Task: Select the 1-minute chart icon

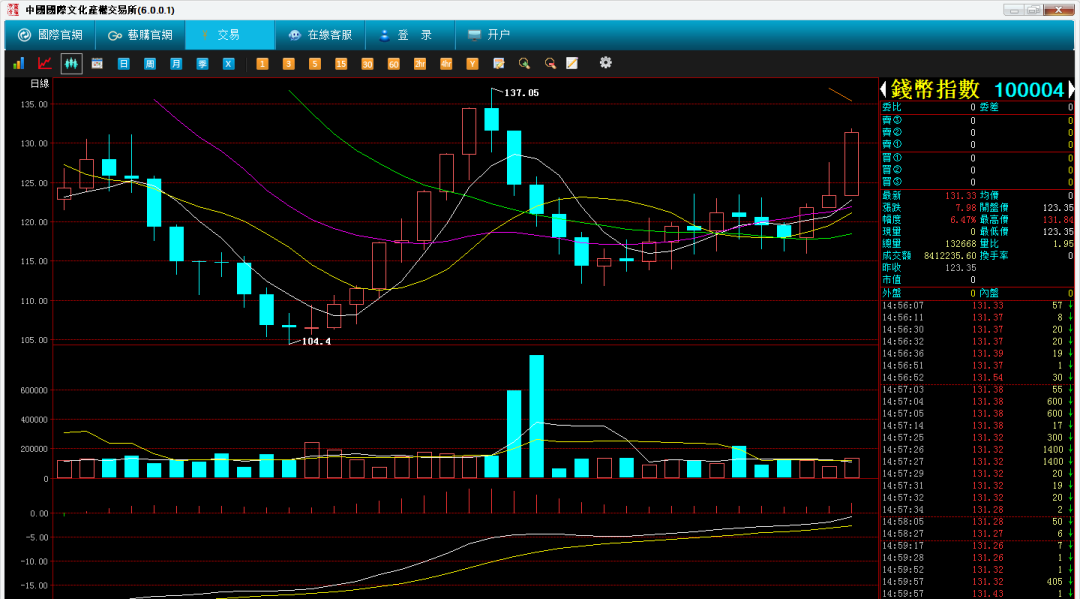Action: pyautogui.click(x=262, y=63)
